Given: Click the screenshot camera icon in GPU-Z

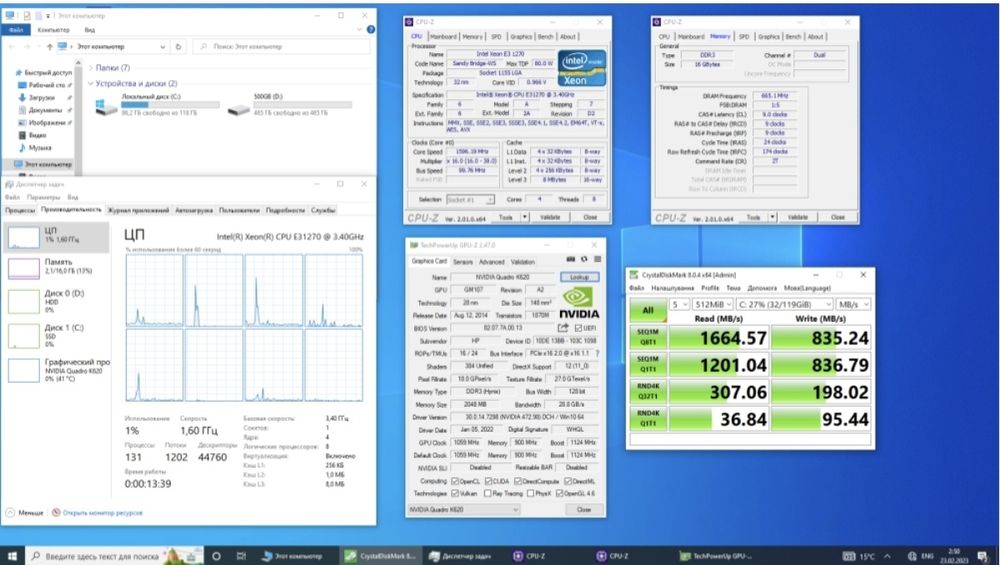Looking at the screenshot, I should pyautogui.click(x=571, y=260).
